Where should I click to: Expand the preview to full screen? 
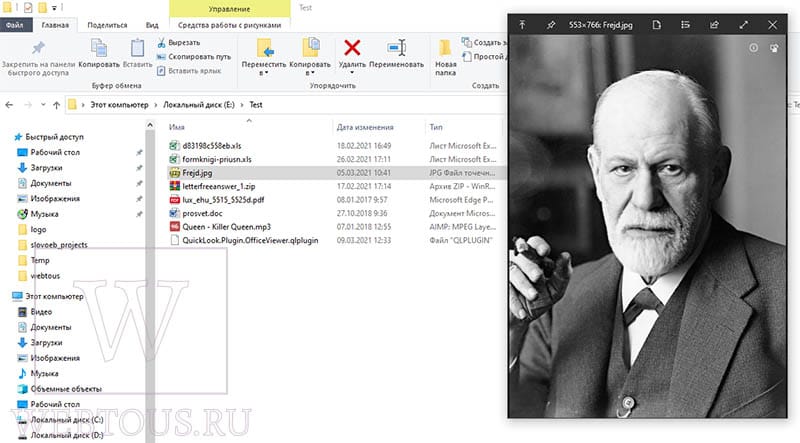pyautogui.click(x=743, y=24)
